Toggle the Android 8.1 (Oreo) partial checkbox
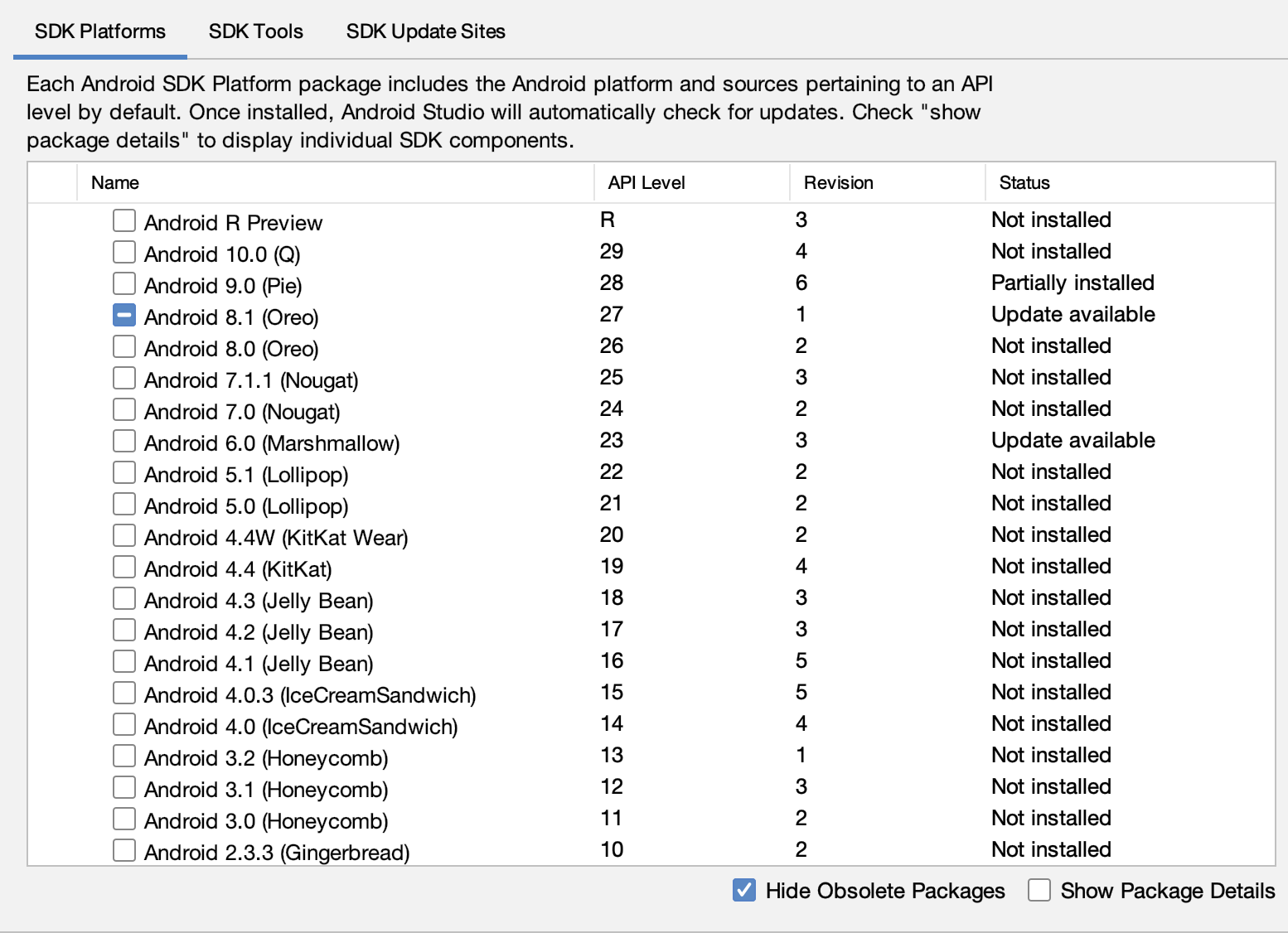Screen dimensions: 1288x933 [124, 315]
